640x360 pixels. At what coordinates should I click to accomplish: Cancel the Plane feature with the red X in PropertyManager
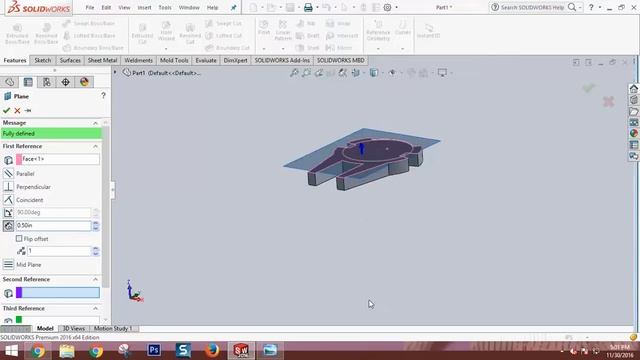click(17, 111)
